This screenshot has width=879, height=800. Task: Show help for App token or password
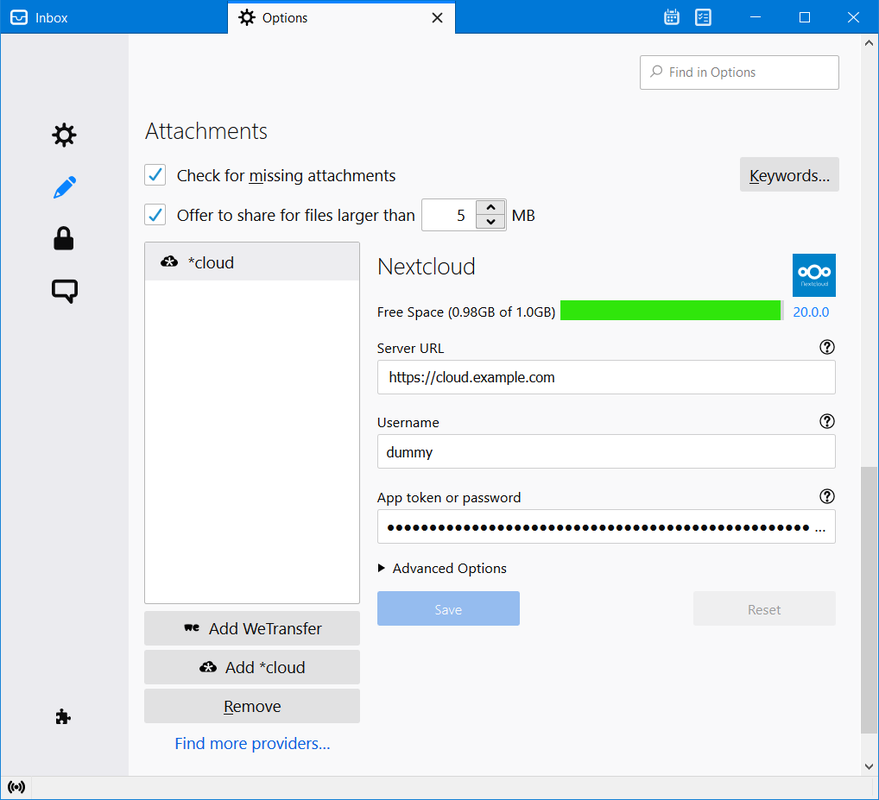pos(827,496)
